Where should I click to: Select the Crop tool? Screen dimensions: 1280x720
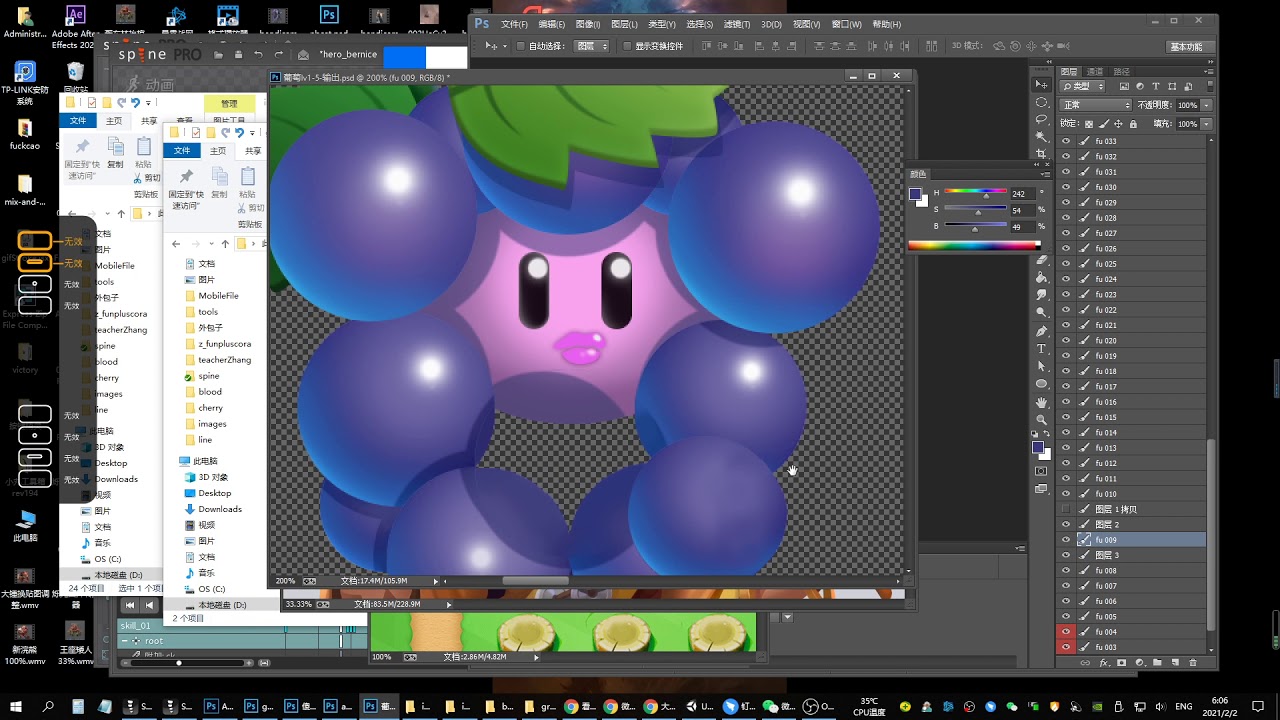click(x=1041, y=154)
